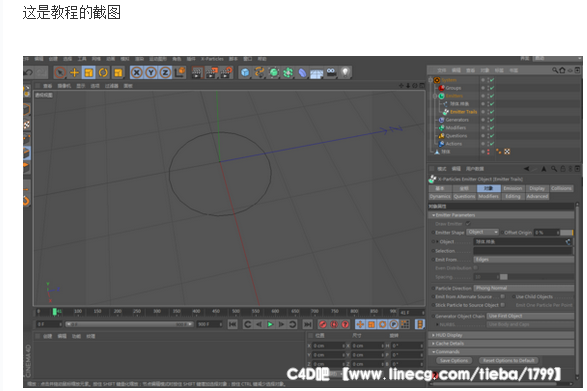Toggle the X axis lock icon

[x=137, y=72]
